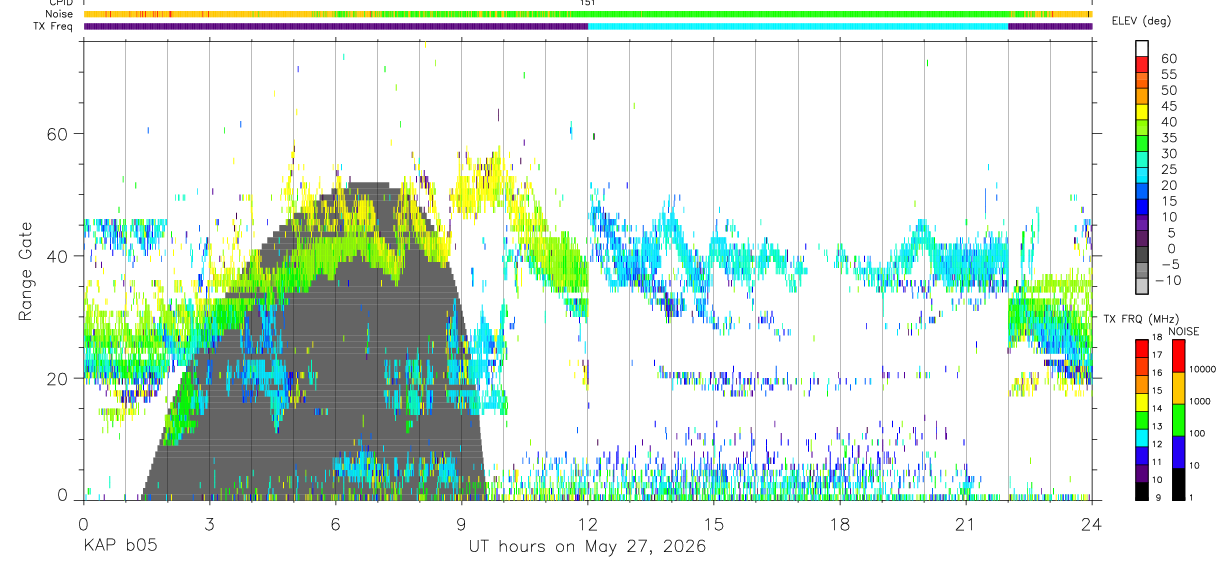1228x567 pixels.
Task: Click the yellow swatch in ELEV colorbar
Action: pos(1142,113)
